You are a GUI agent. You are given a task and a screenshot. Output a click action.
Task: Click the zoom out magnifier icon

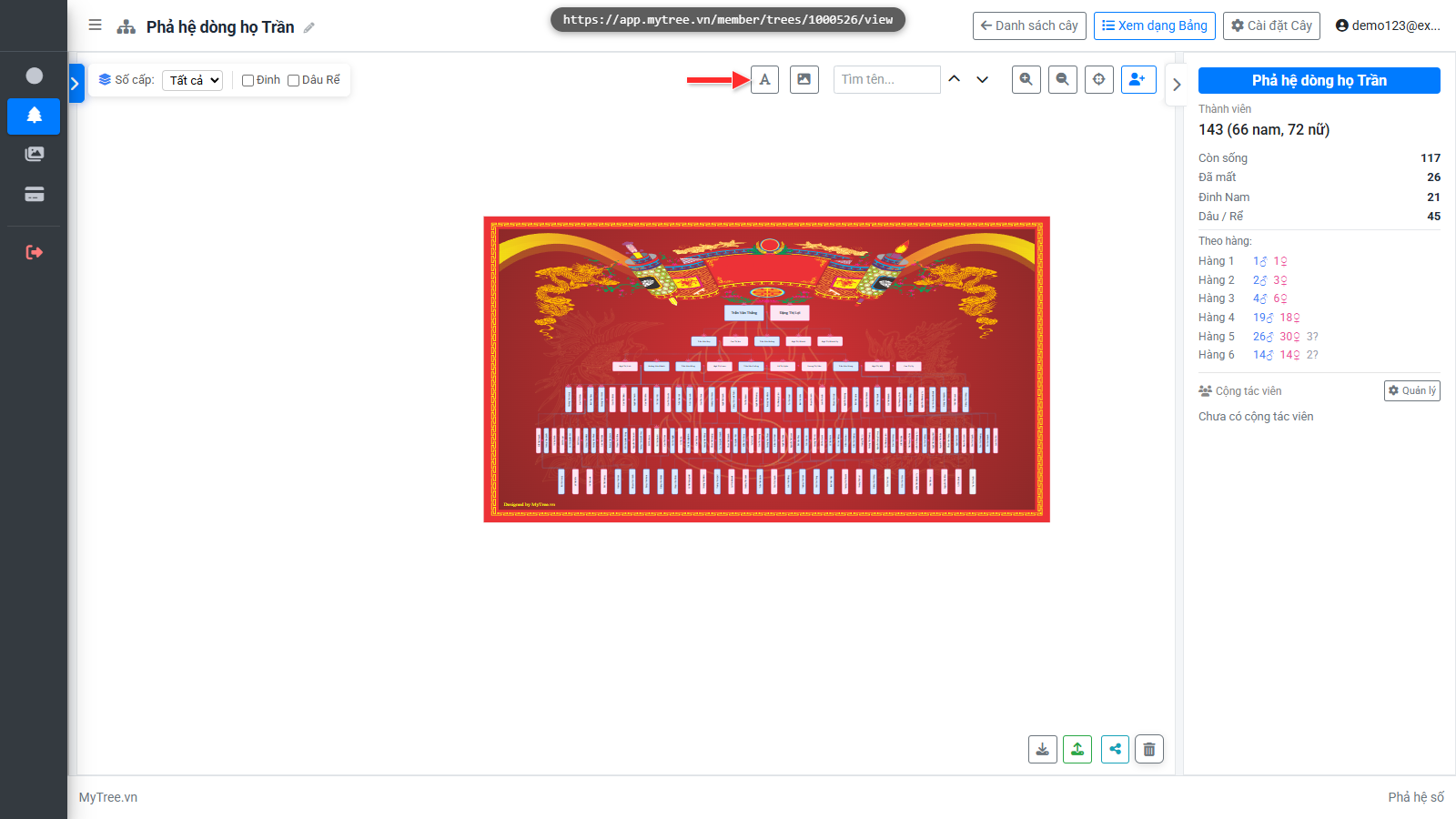[1063, 79]
